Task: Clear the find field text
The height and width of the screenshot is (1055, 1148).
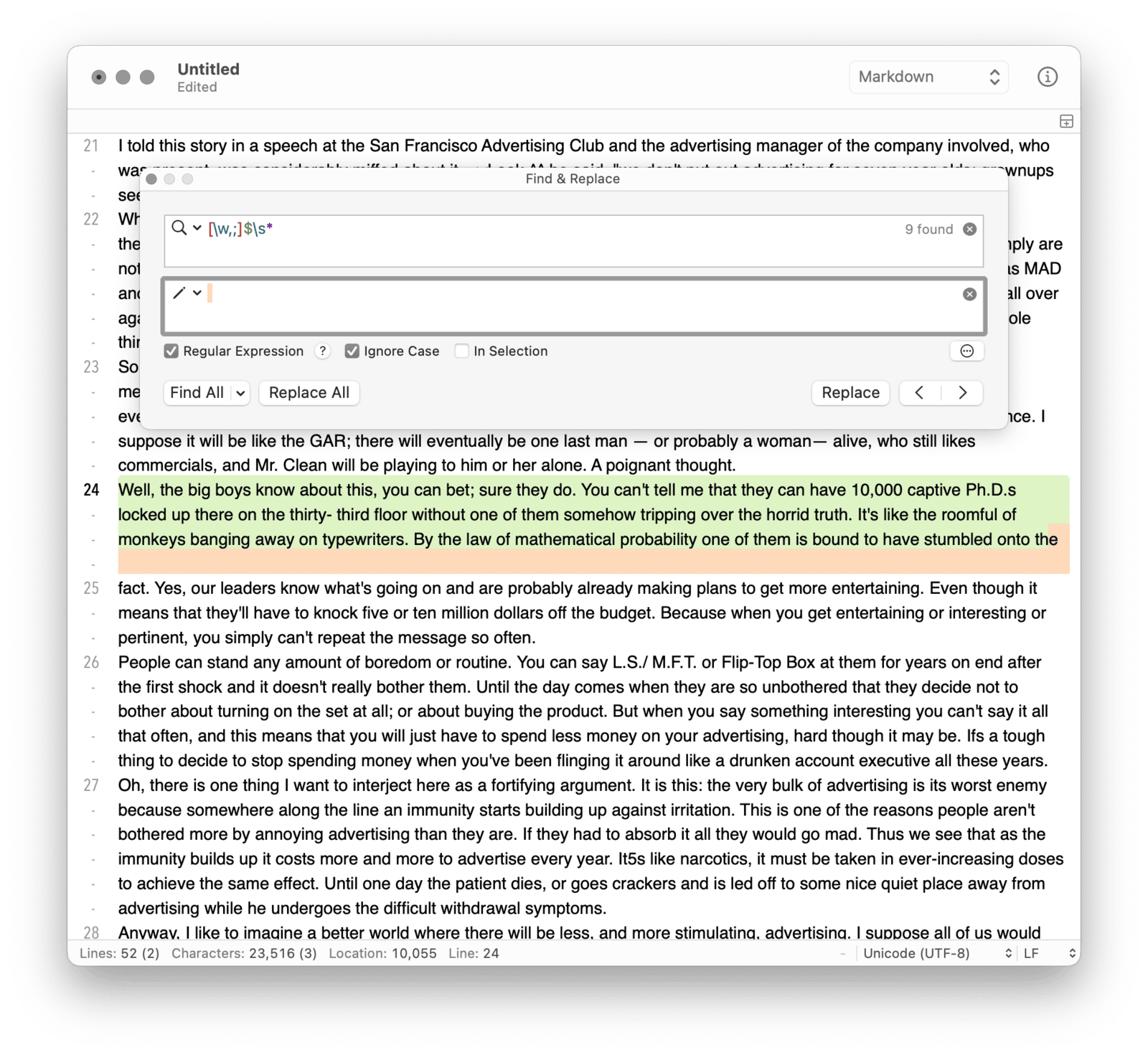Action: click(969, 229)
